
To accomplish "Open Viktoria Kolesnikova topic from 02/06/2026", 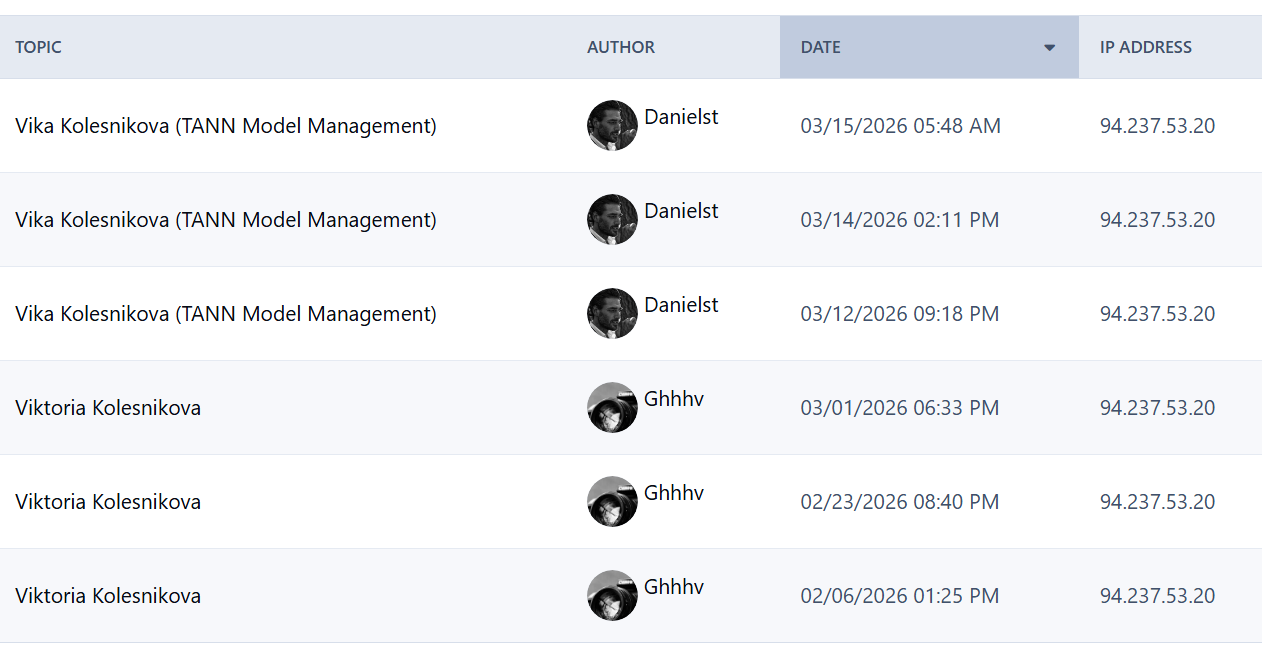I will pos(108,596).
